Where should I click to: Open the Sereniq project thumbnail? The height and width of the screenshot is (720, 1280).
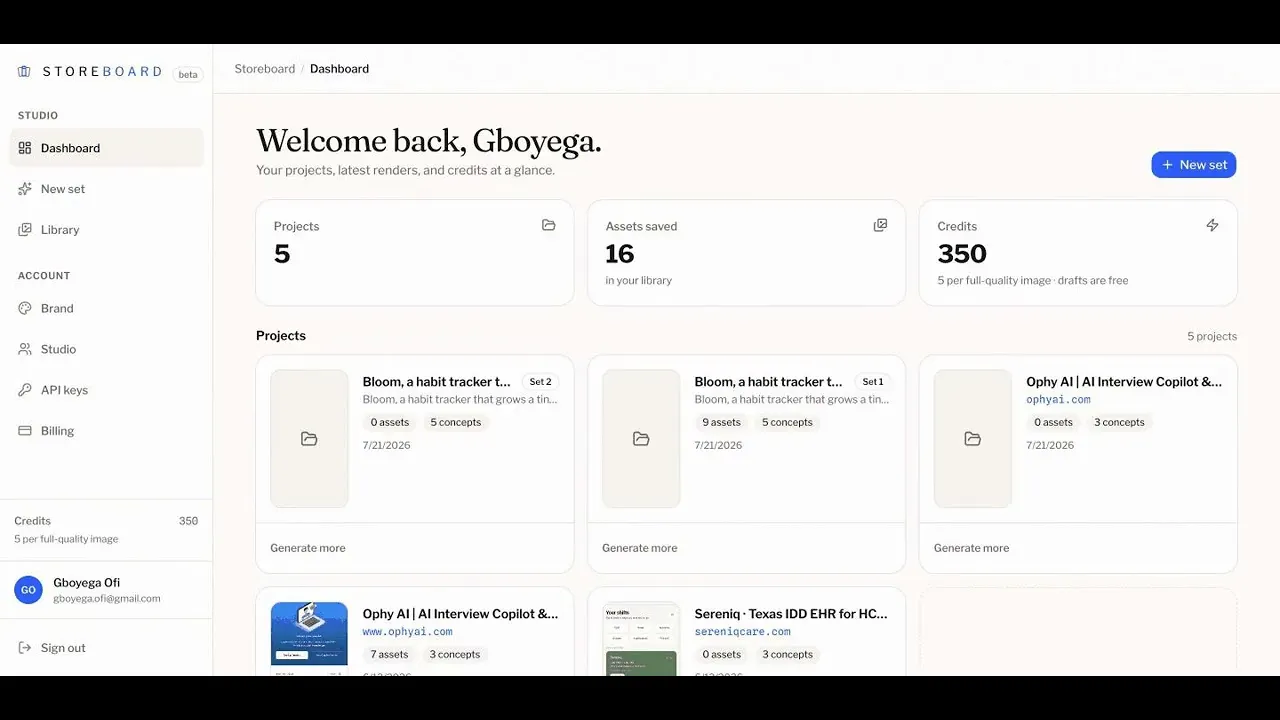(641, 639)
